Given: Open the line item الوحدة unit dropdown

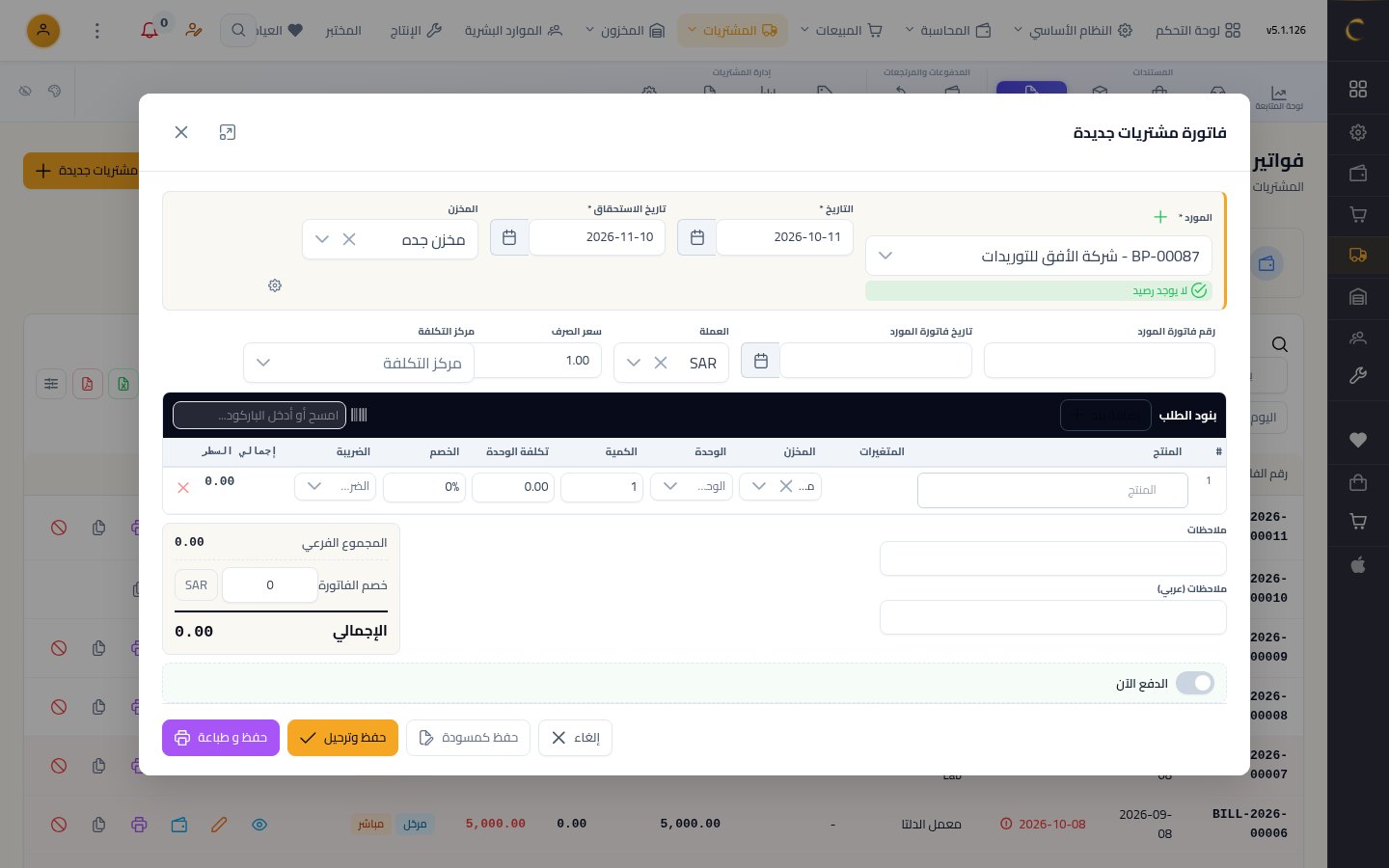Looking at the screenshot, I should pos(692,486).
